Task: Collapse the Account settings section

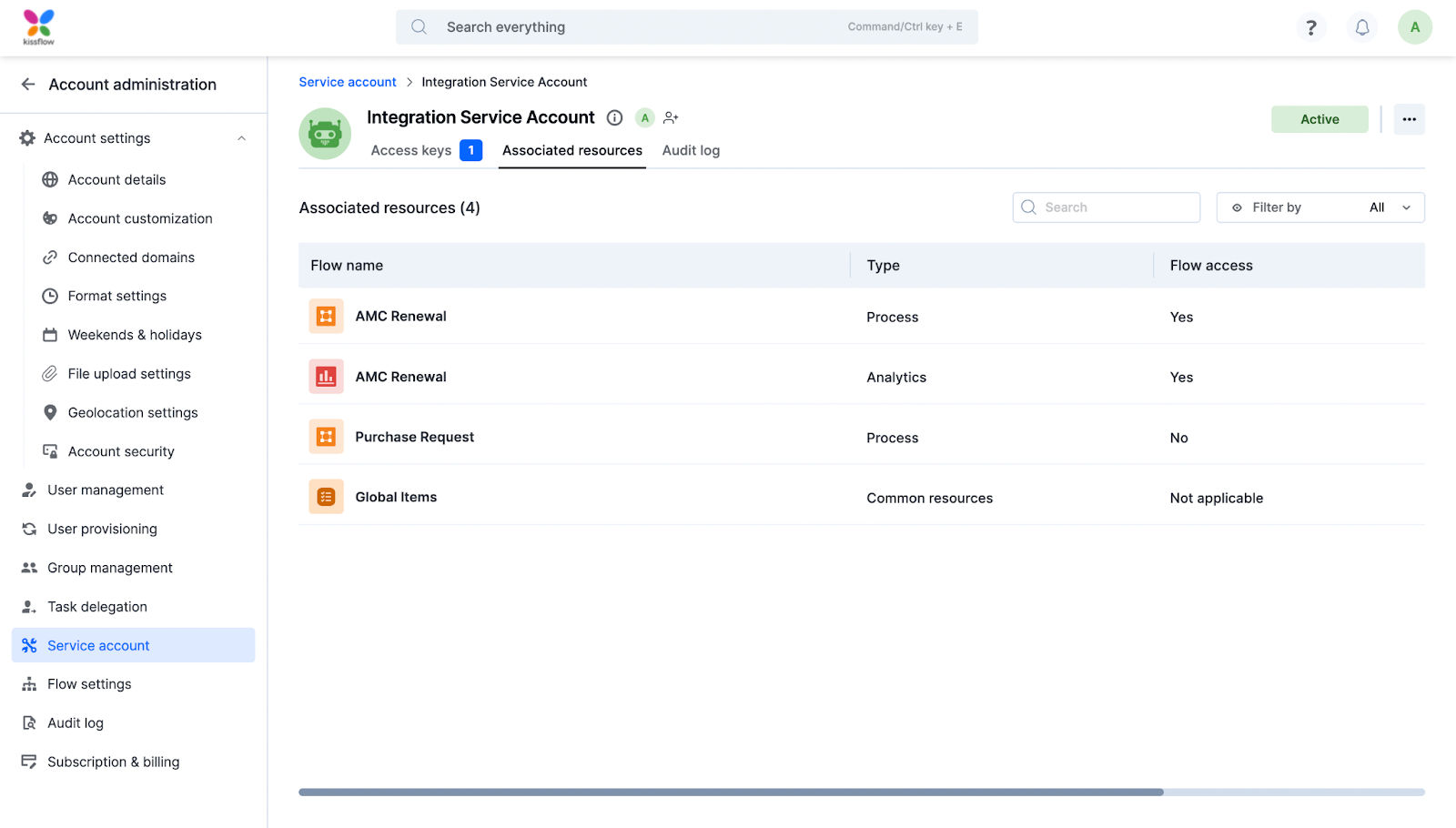Action: (x=242, y=138)
